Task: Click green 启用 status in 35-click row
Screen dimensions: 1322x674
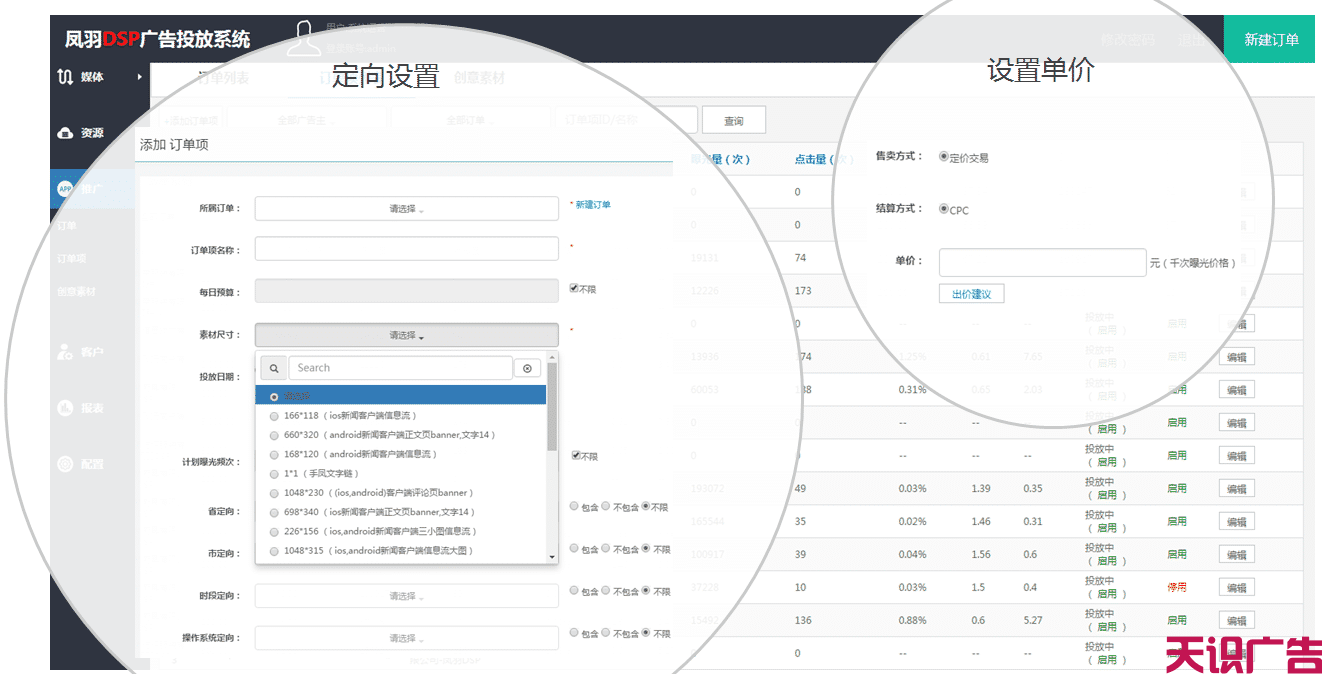Action: [1177, 521]
